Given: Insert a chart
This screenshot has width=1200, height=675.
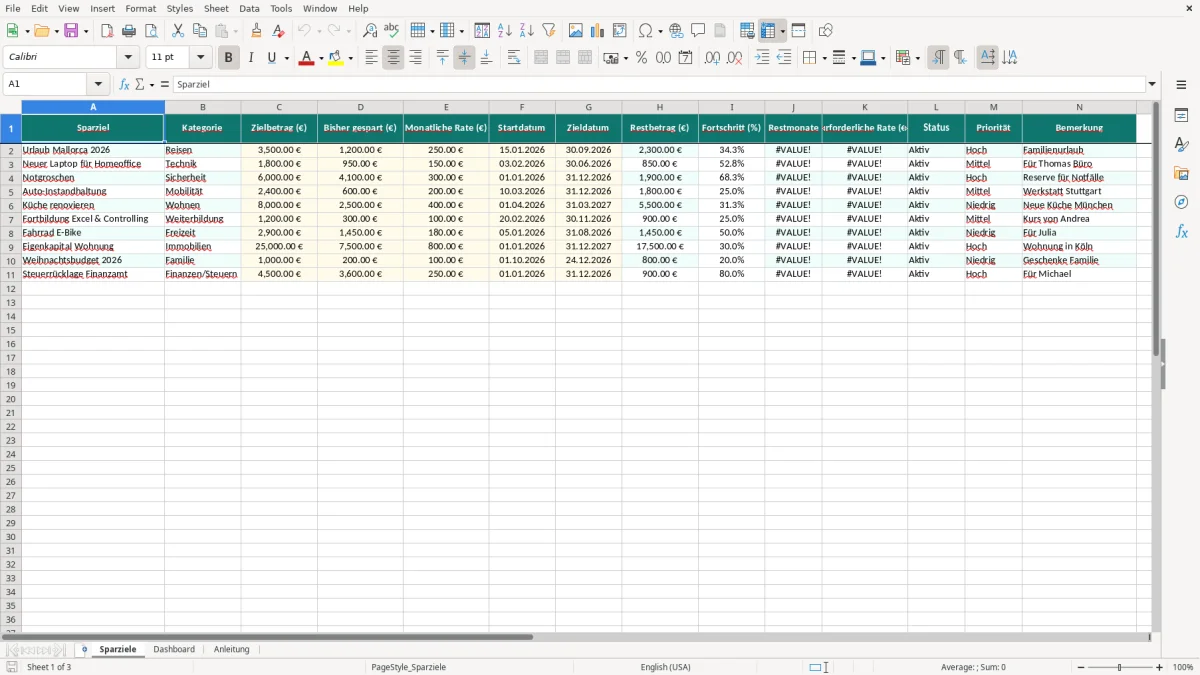Looking at the screenshot, I should (x=598, y=31).
